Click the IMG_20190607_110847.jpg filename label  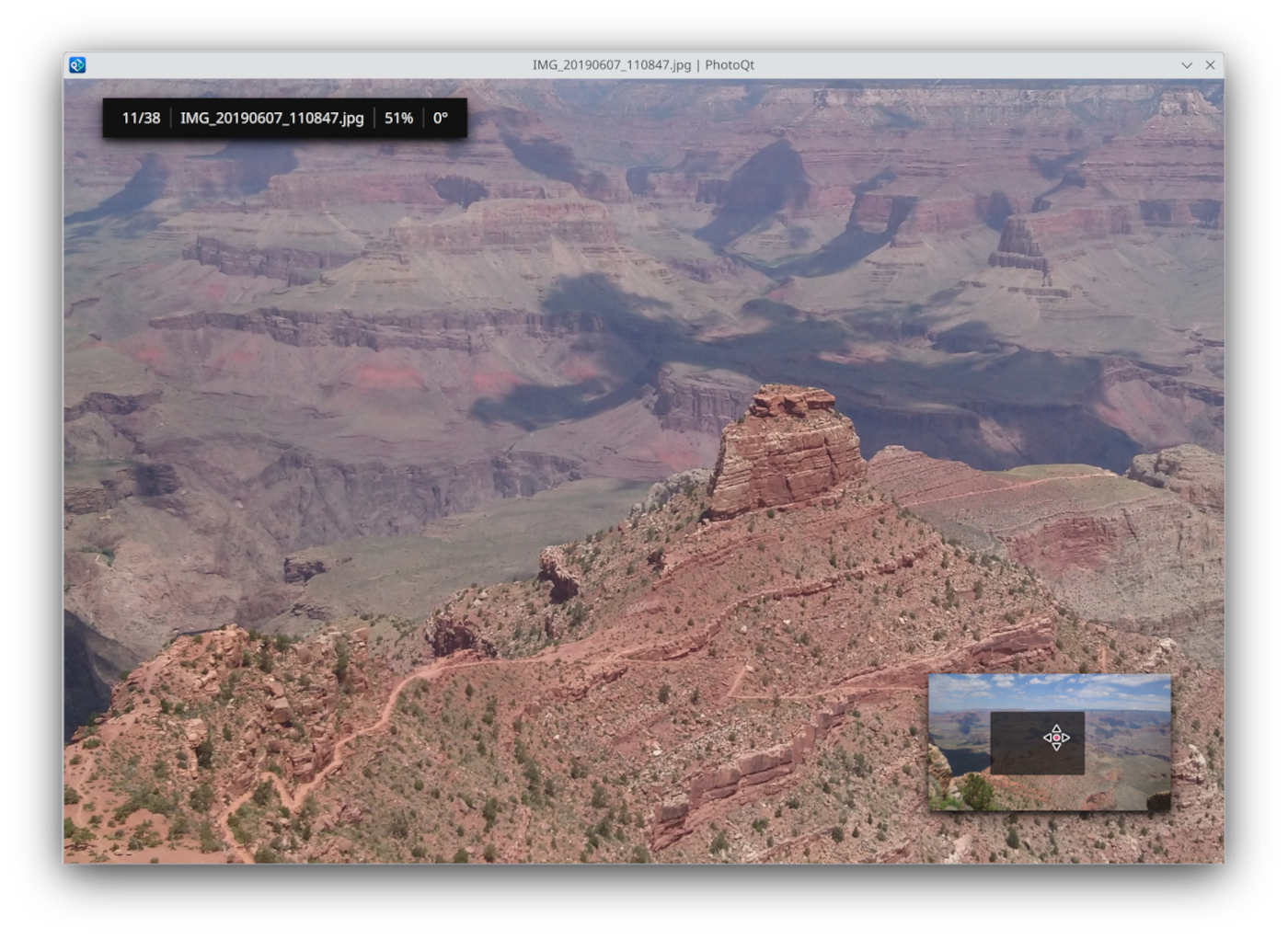point(271,118)
